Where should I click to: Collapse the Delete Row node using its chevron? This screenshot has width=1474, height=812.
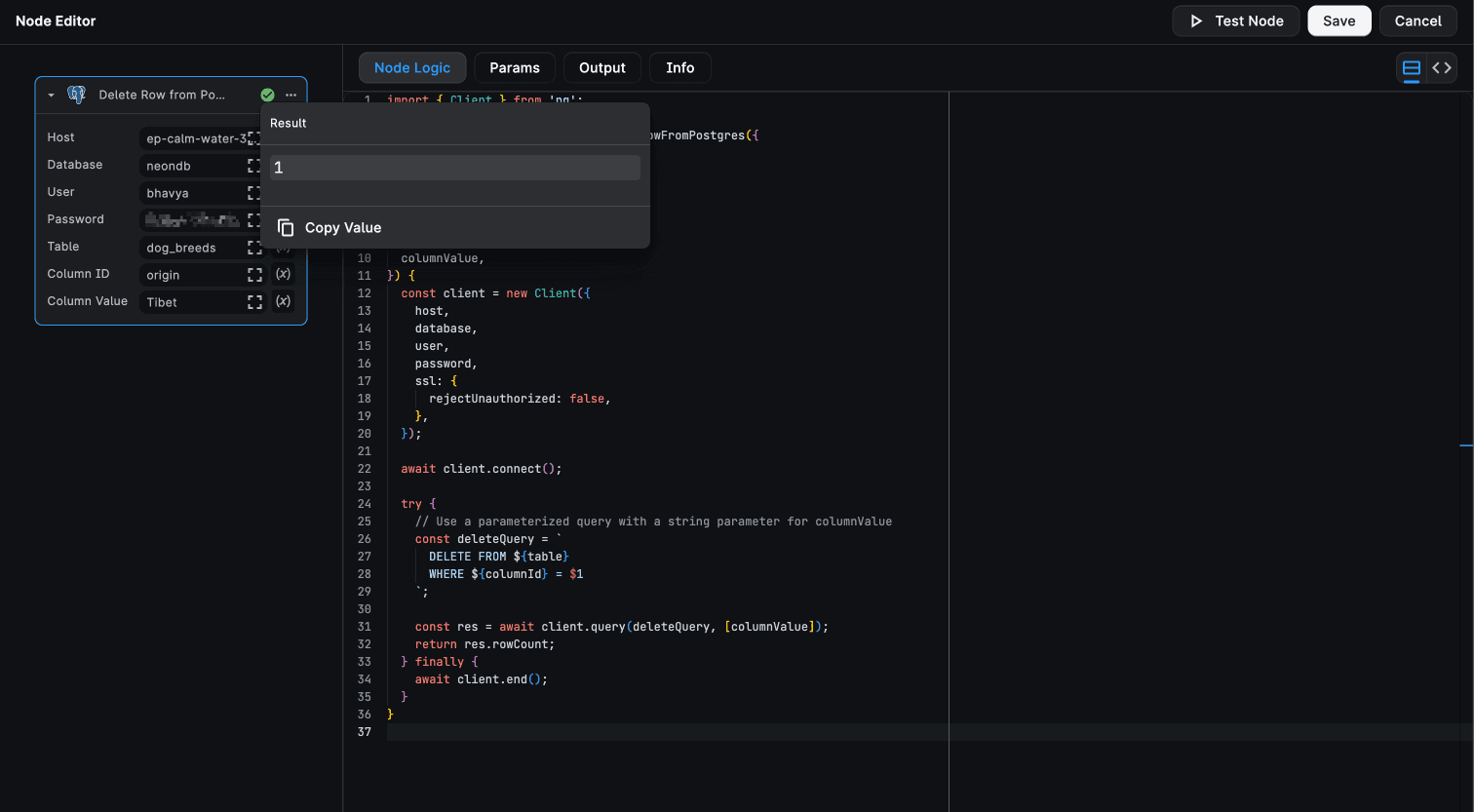pos(51,94)
